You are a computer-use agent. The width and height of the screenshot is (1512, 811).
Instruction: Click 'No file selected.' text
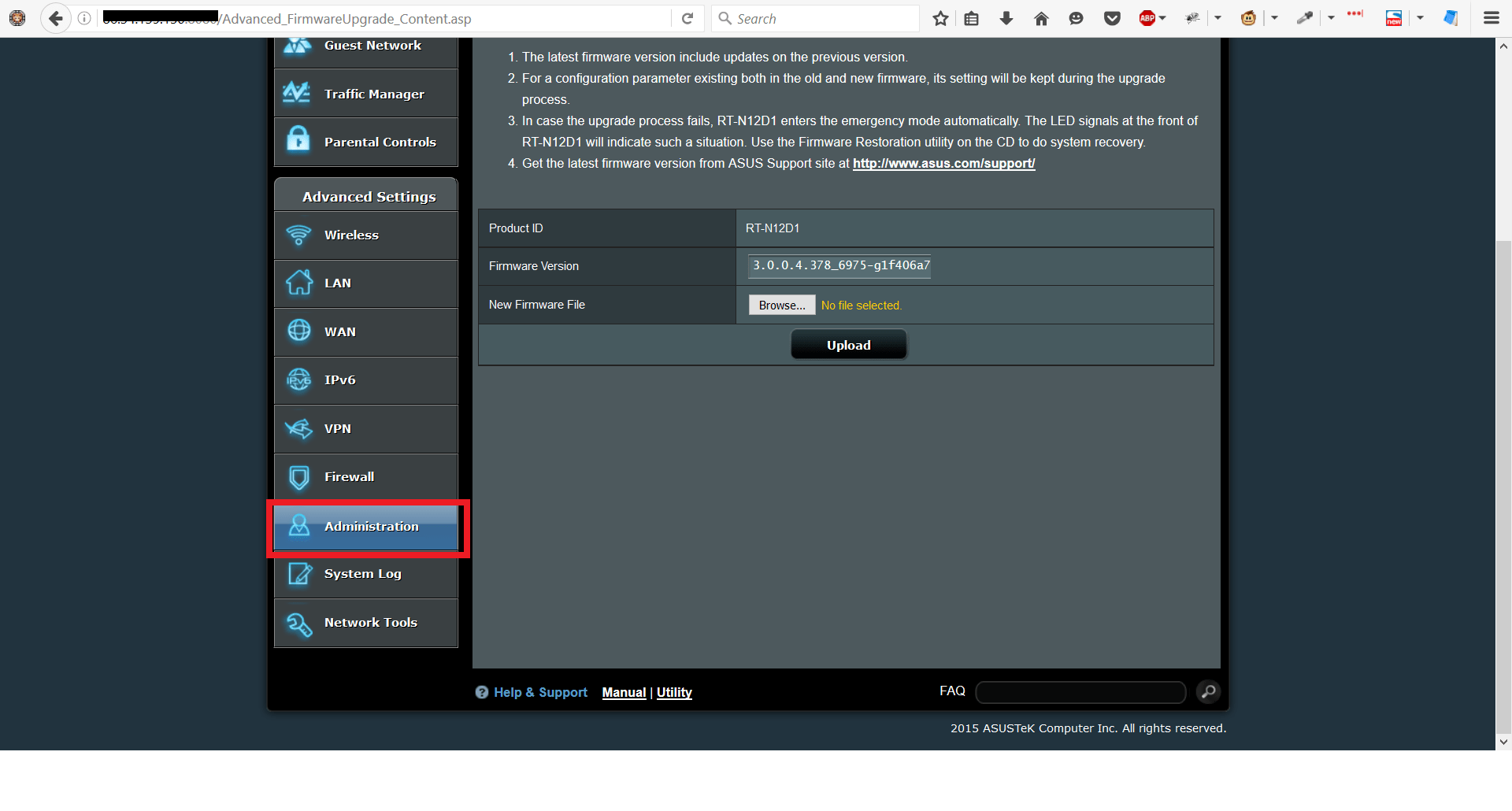tap(862, 306)
